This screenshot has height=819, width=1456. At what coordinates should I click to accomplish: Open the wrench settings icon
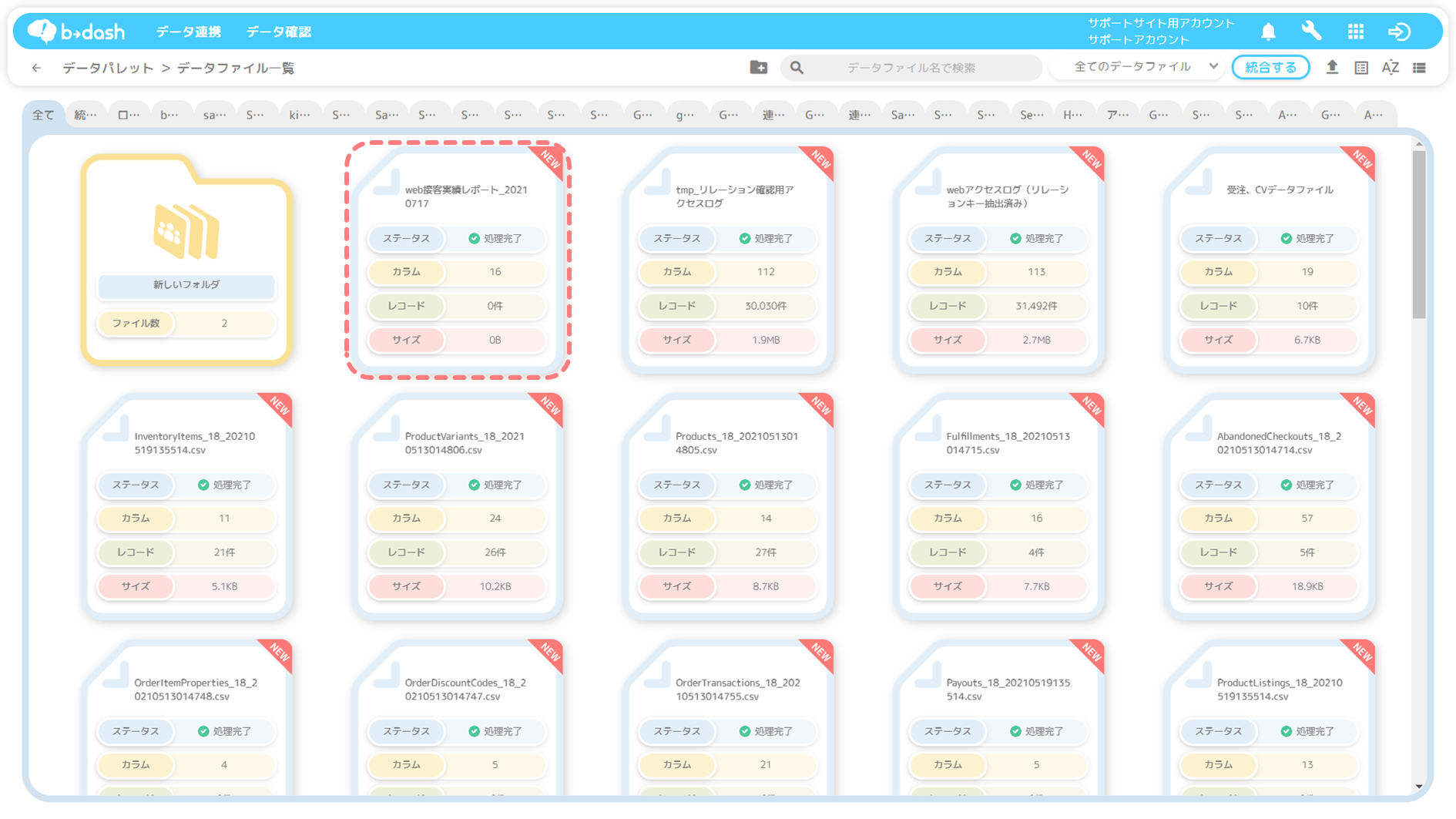tap(1311, 31)
